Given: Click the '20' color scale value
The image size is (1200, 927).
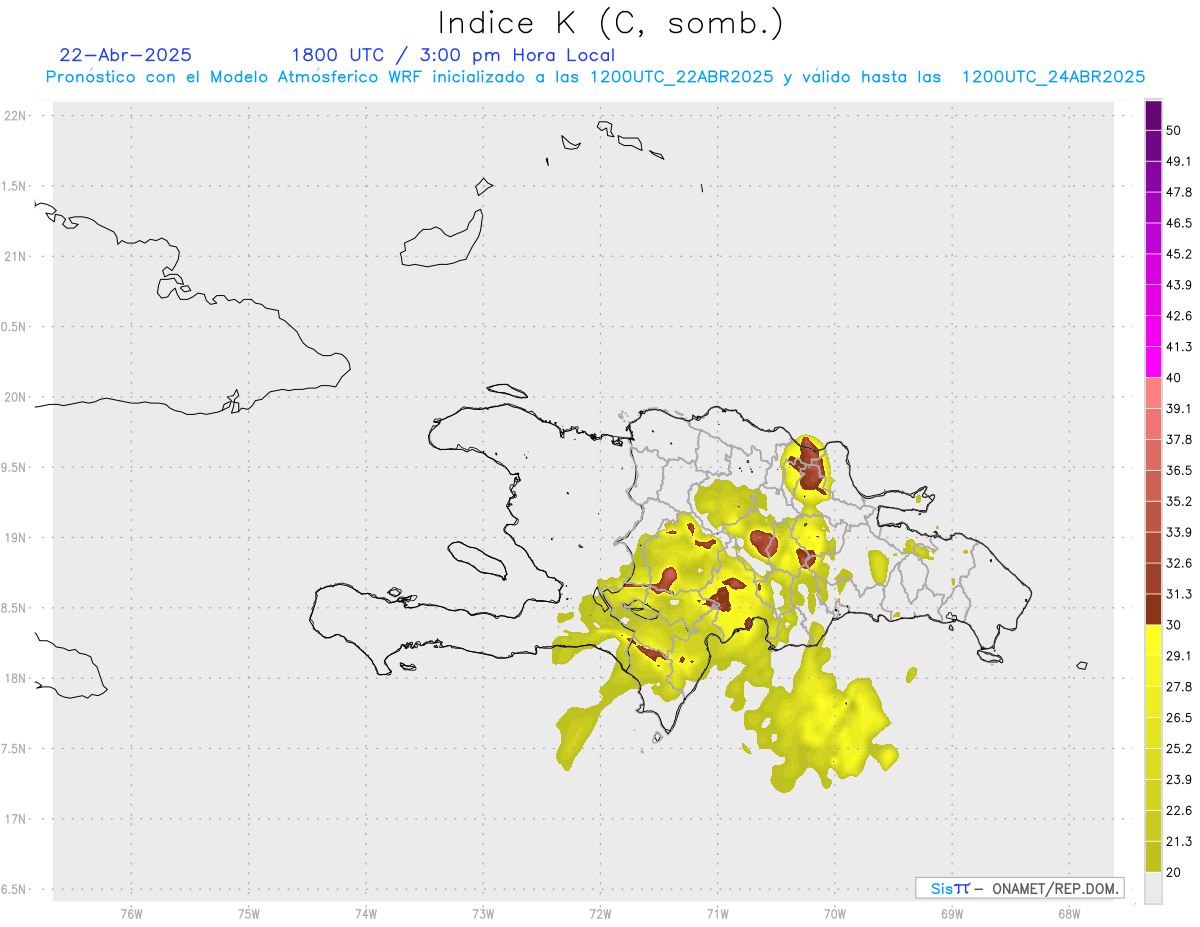Looking at the screenshot, I should pos(1174,872).
